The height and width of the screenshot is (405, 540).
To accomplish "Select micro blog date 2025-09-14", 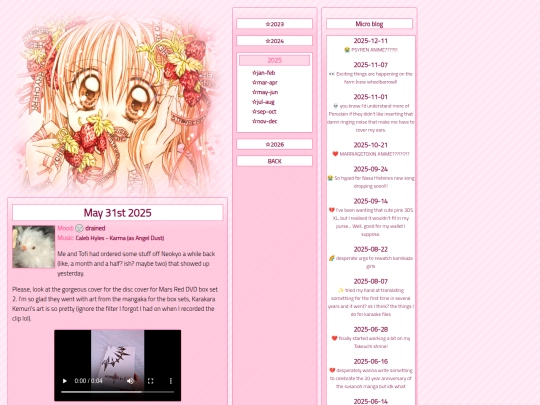I will point(371,201).
